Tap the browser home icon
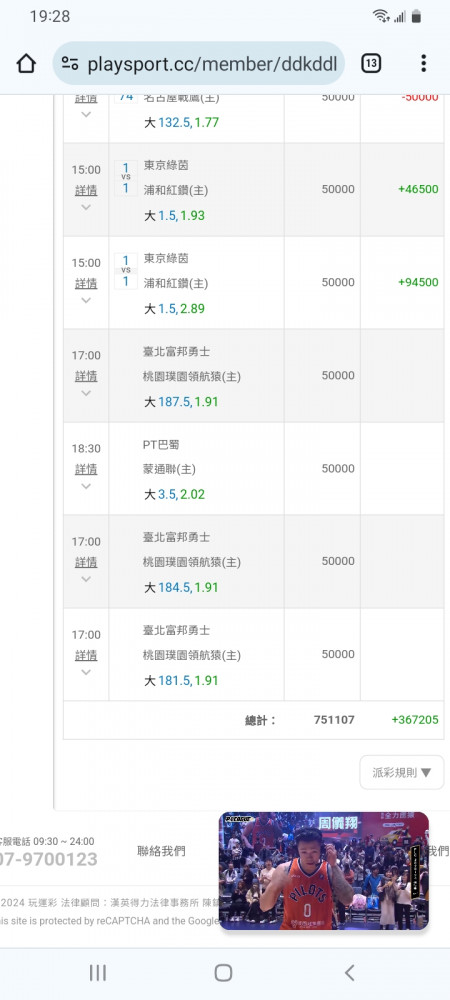This screenshot has width=450, height=1000. [x=25, y=63]
